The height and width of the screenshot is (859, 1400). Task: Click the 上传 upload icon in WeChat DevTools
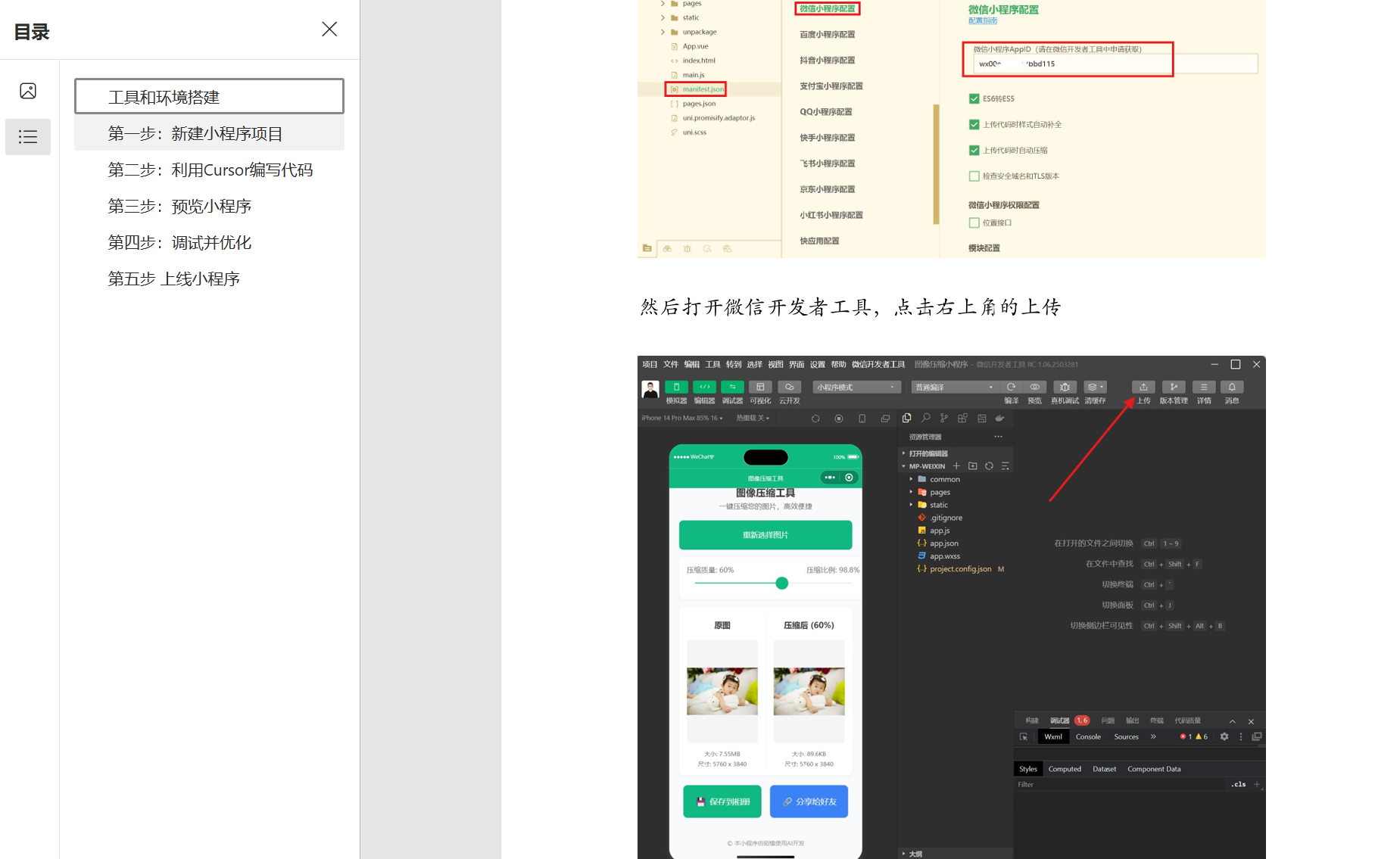(1143, 387)
